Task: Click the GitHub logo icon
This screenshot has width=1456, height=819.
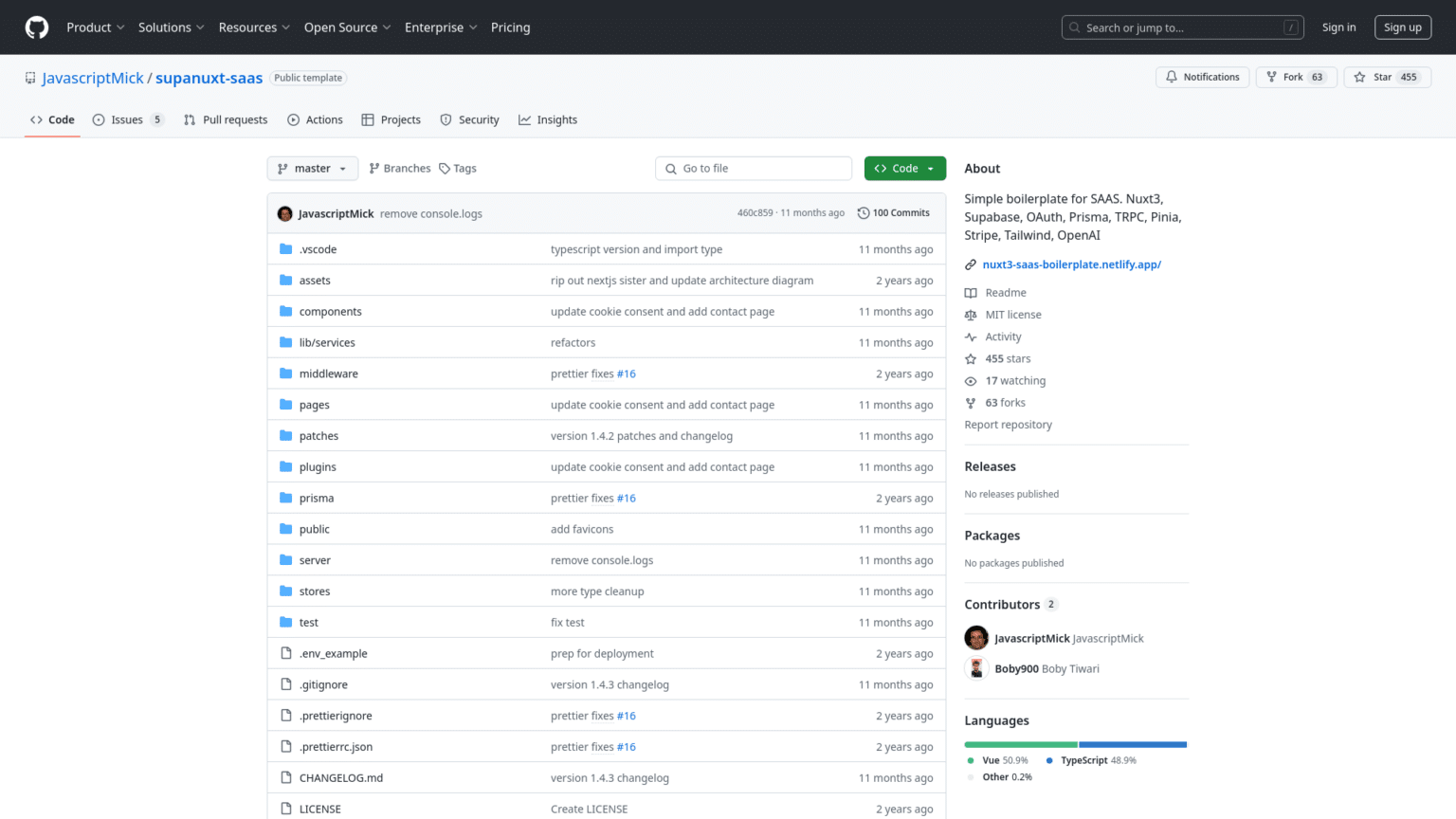Action: point(37,27)
